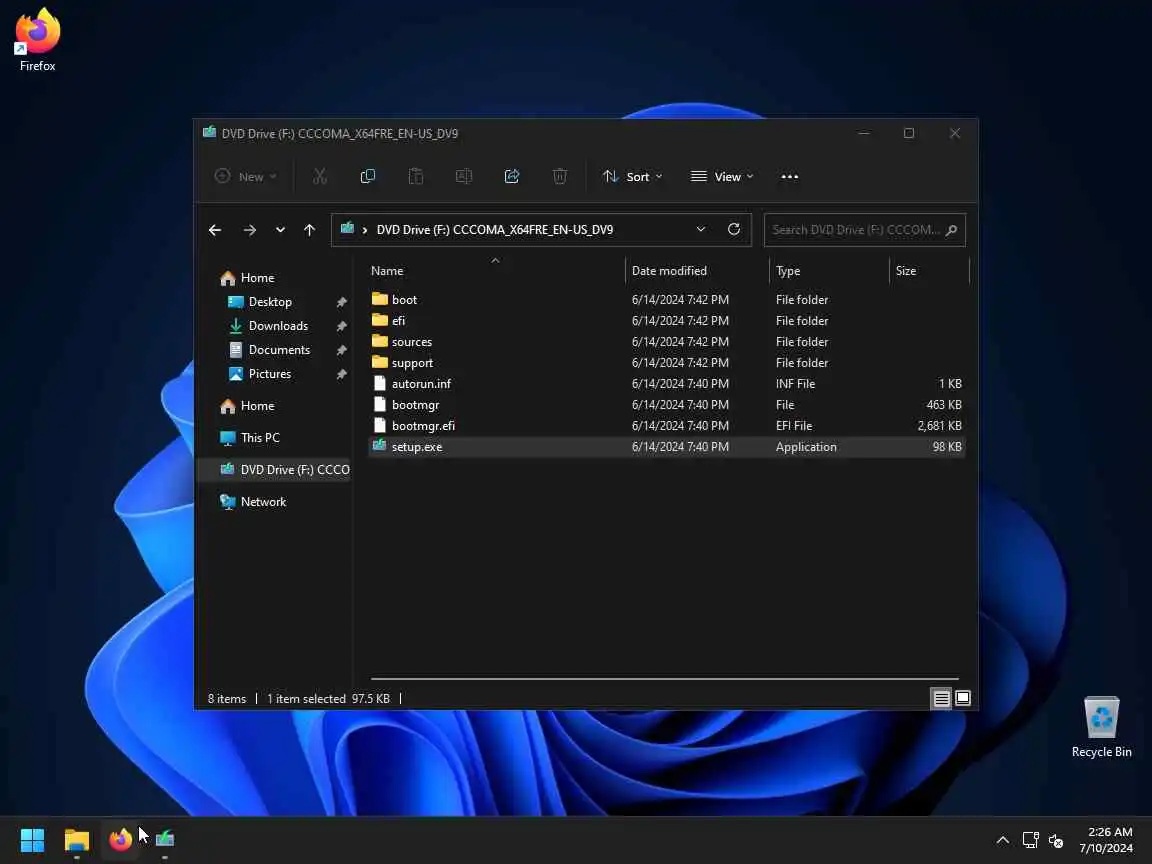Click the setup app icon in taskbar
Viewport: 1152px width, 864px height.
[165, 839]
